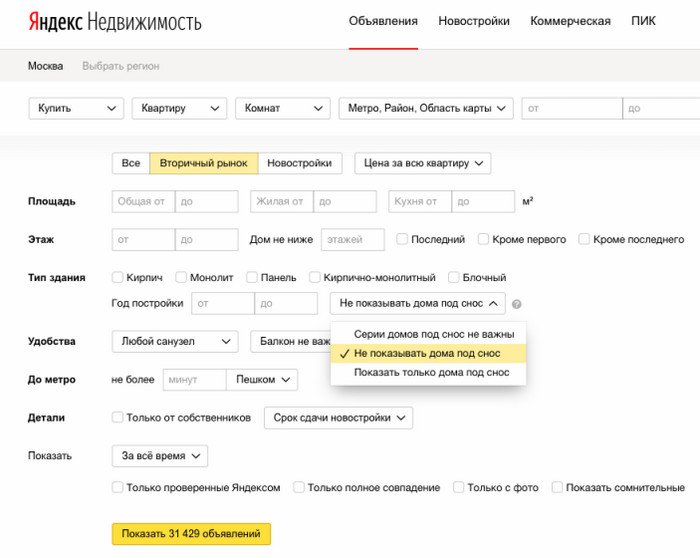Click the Год постройки 'от' field
Image resolution: width=700 pixels, height=558 pixels.
[x=223, y=304]
